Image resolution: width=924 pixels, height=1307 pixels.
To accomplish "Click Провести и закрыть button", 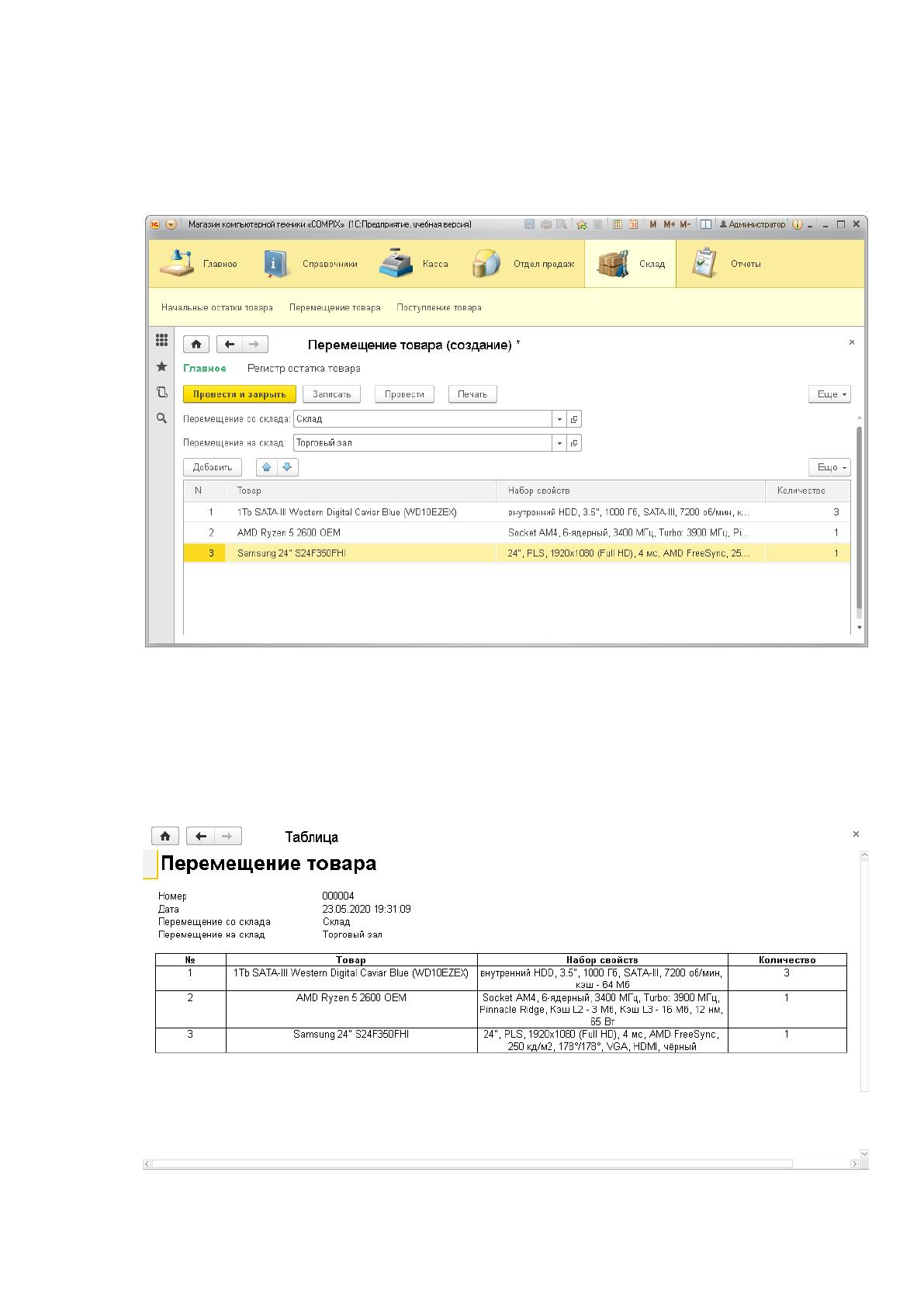I will pyautogui.click(x=240, y=394).
